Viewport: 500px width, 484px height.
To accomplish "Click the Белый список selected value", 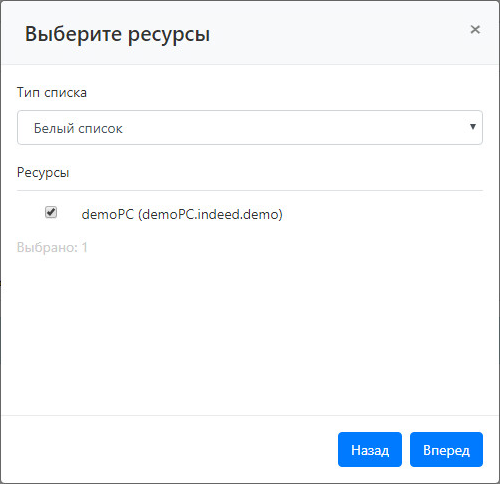I will point(78,128).
